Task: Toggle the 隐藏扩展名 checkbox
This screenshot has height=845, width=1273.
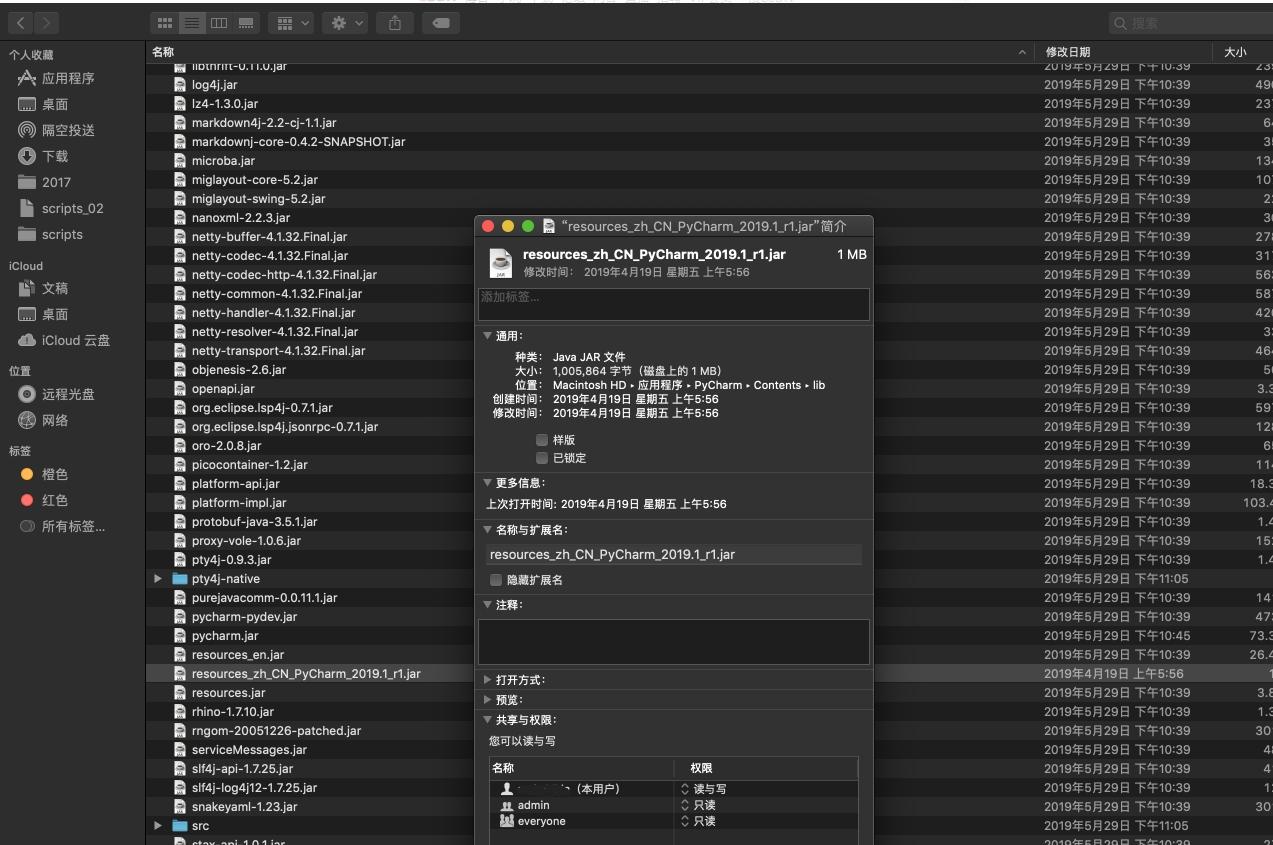Action: pyautogui.click(x=496, y=580)
